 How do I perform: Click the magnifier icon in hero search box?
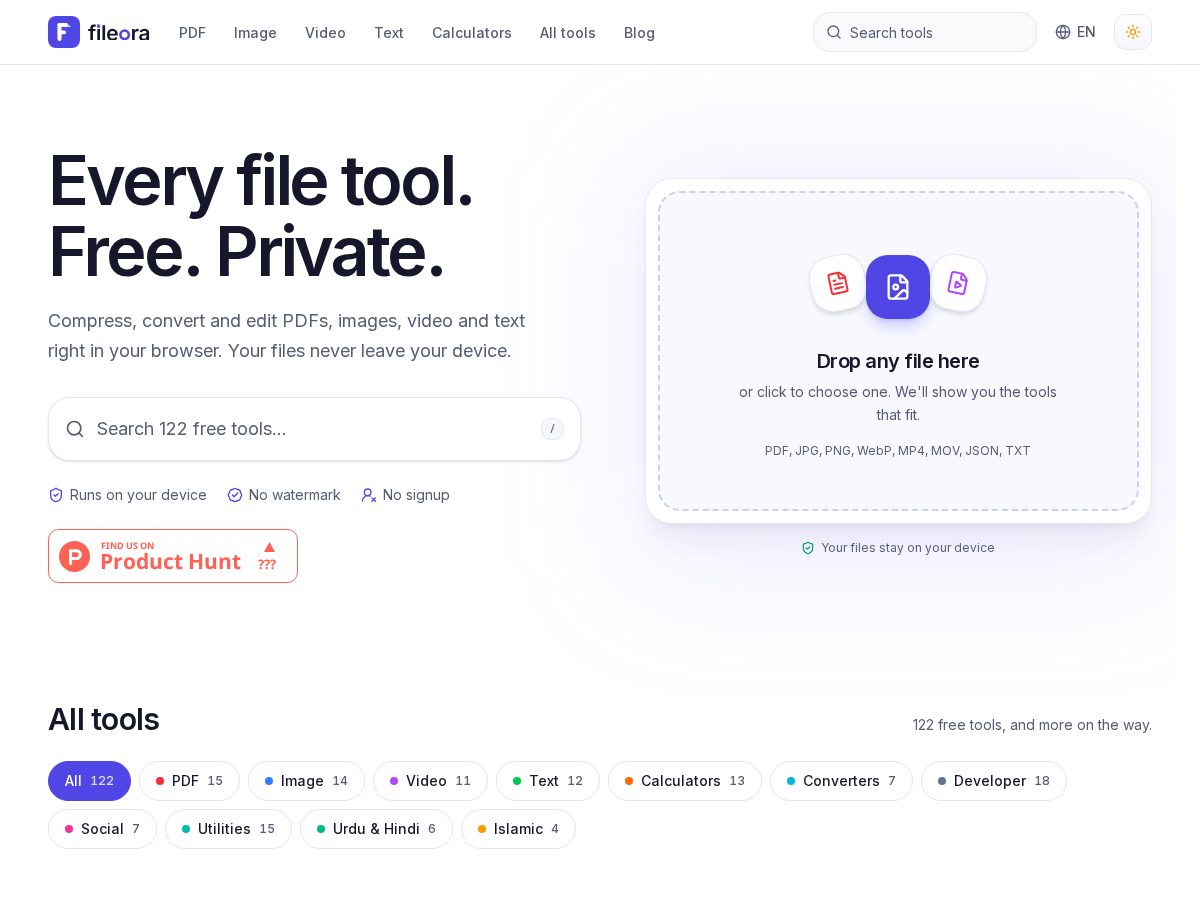pyautogui.click(x=75, y=429)
